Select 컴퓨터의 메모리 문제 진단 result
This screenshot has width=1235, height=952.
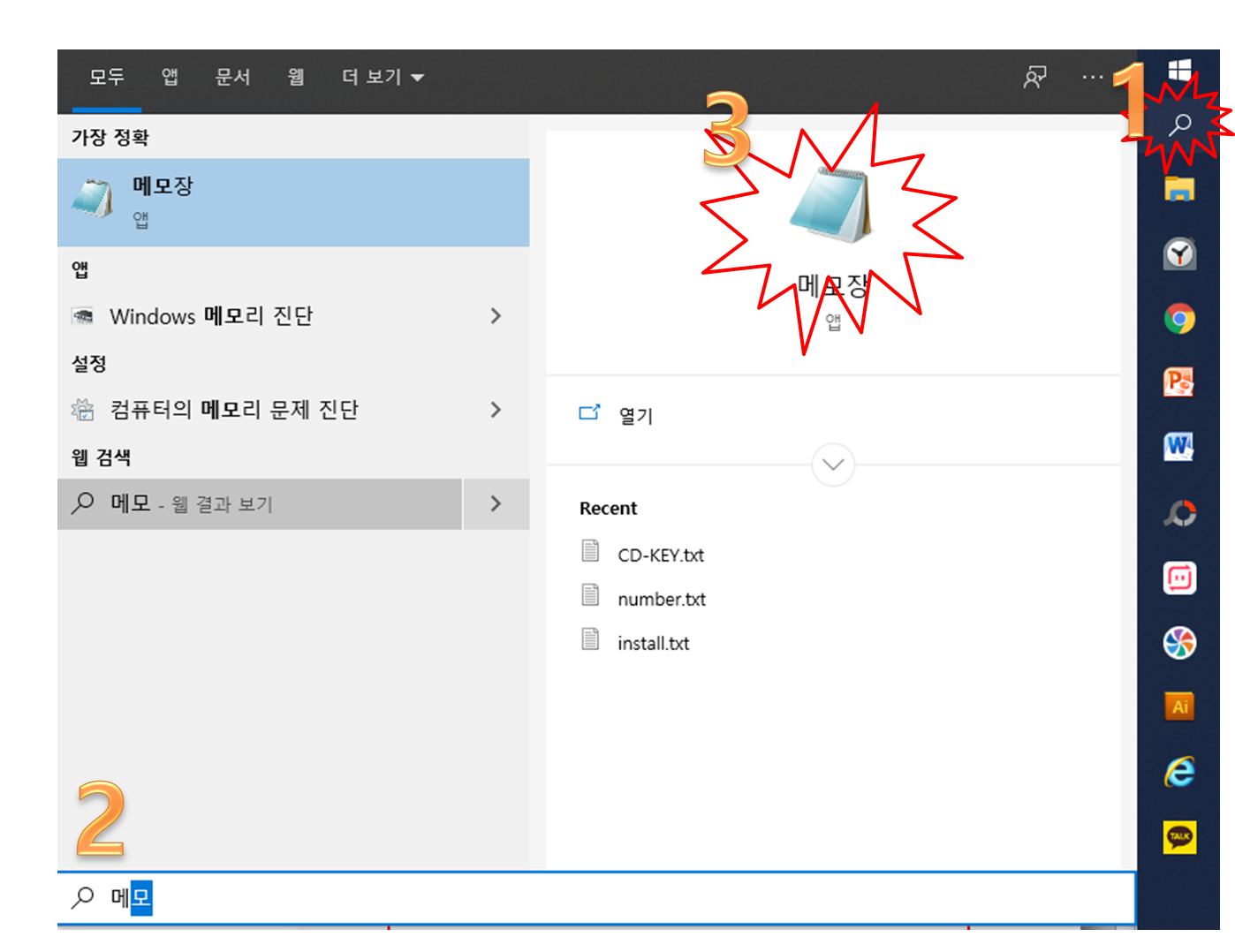(x=261, y=410)
